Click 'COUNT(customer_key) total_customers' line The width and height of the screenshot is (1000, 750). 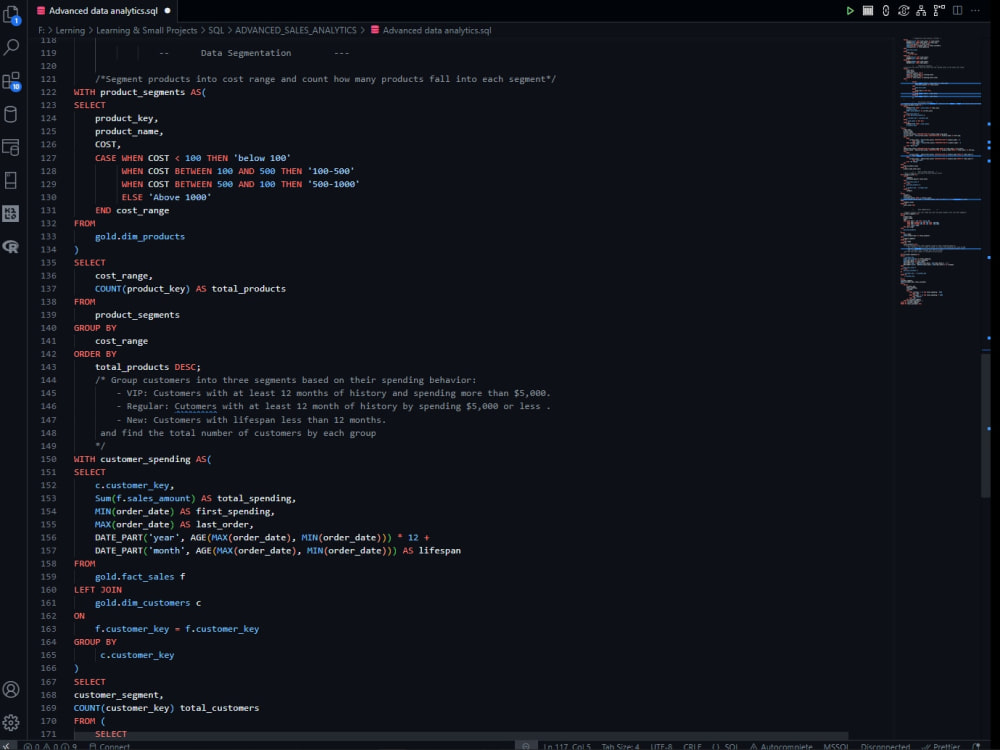(x=166, y=708)
